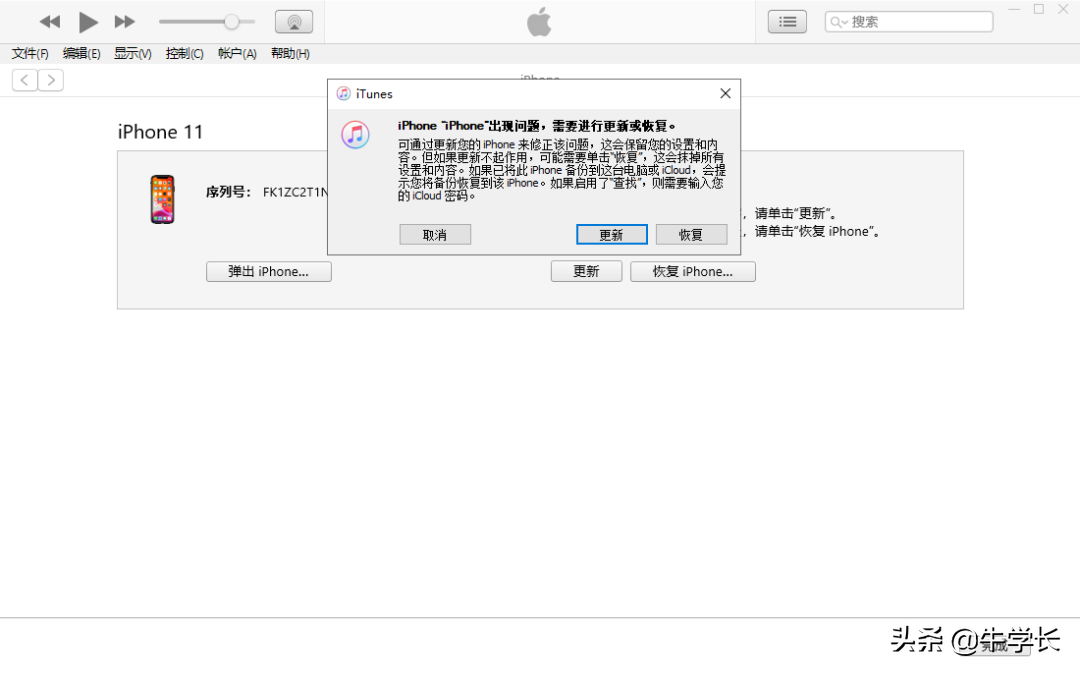Open the AirPlay output button
Screen dimensions: 1080x673
tap(294, 22)
